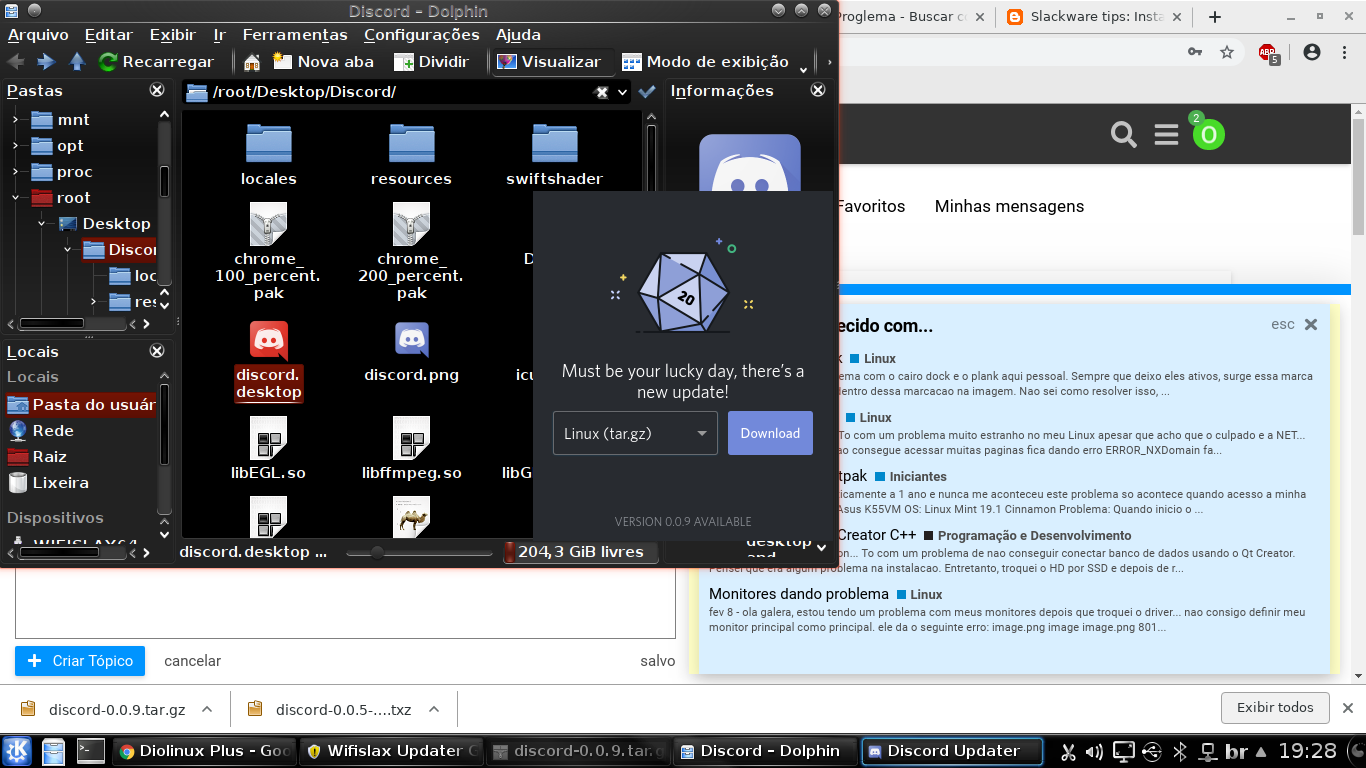The height and width of the screenshot is (768, 1366).
Task: Open the home folder icon in toolbar
Action: (x=252, y=62)
